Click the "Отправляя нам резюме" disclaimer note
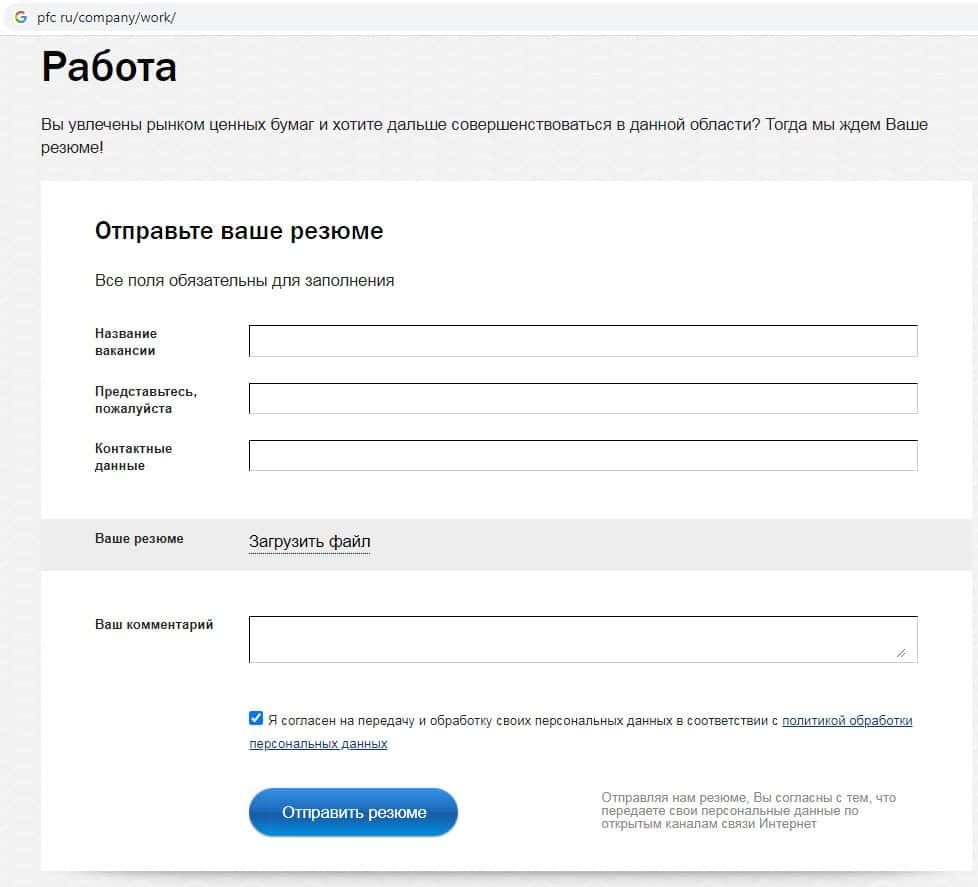Viewport: 978px width, 887px height. (748, 810)
